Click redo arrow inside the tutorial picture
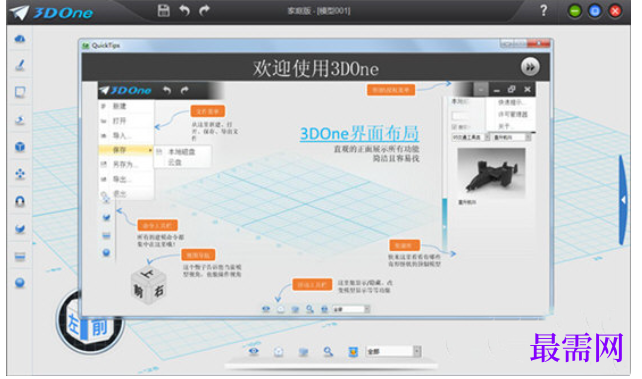This screenshot has width=642, height=379. 185,90
